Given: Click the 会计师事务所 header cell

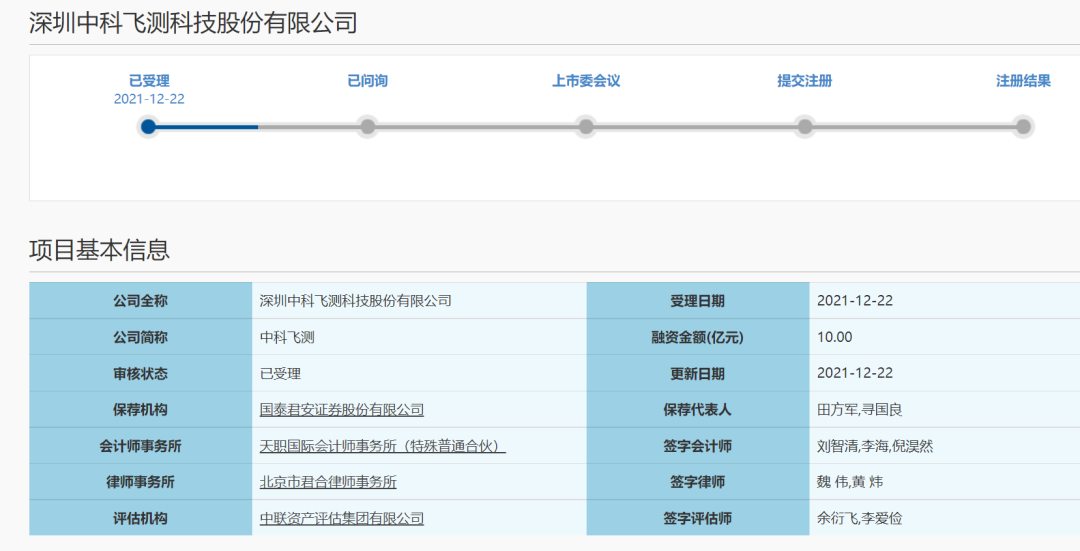Looking at the screenshot, I should 141,446.
